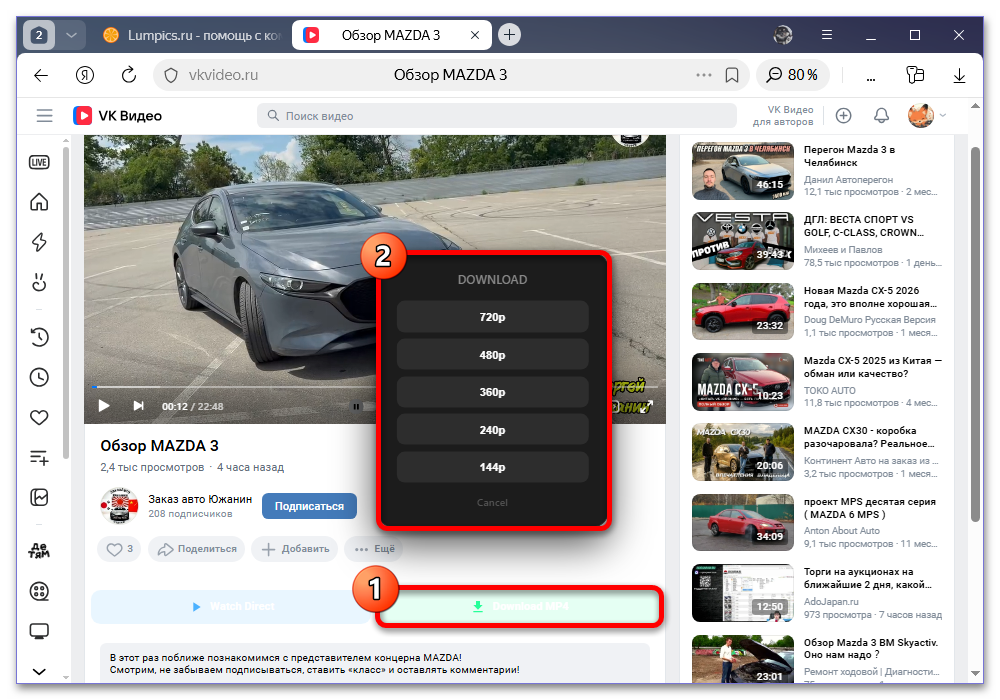Choose 720p download quality
Screen dimensions: 1000x700
coord(492,317)
